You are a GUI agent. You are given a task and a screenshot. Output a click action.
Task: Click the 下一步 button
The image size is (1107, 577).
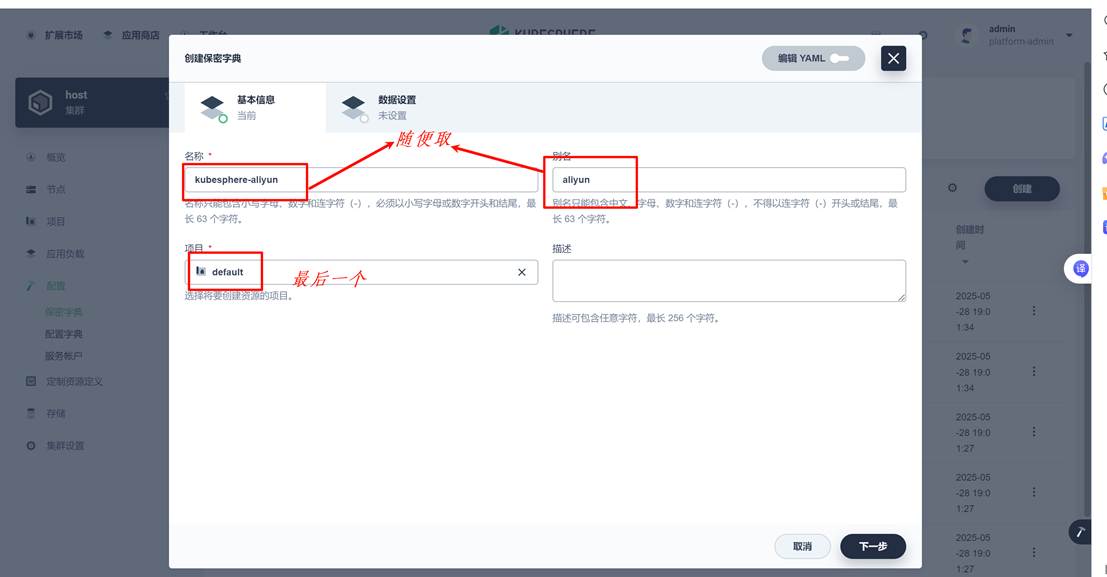tap(873, 546)
